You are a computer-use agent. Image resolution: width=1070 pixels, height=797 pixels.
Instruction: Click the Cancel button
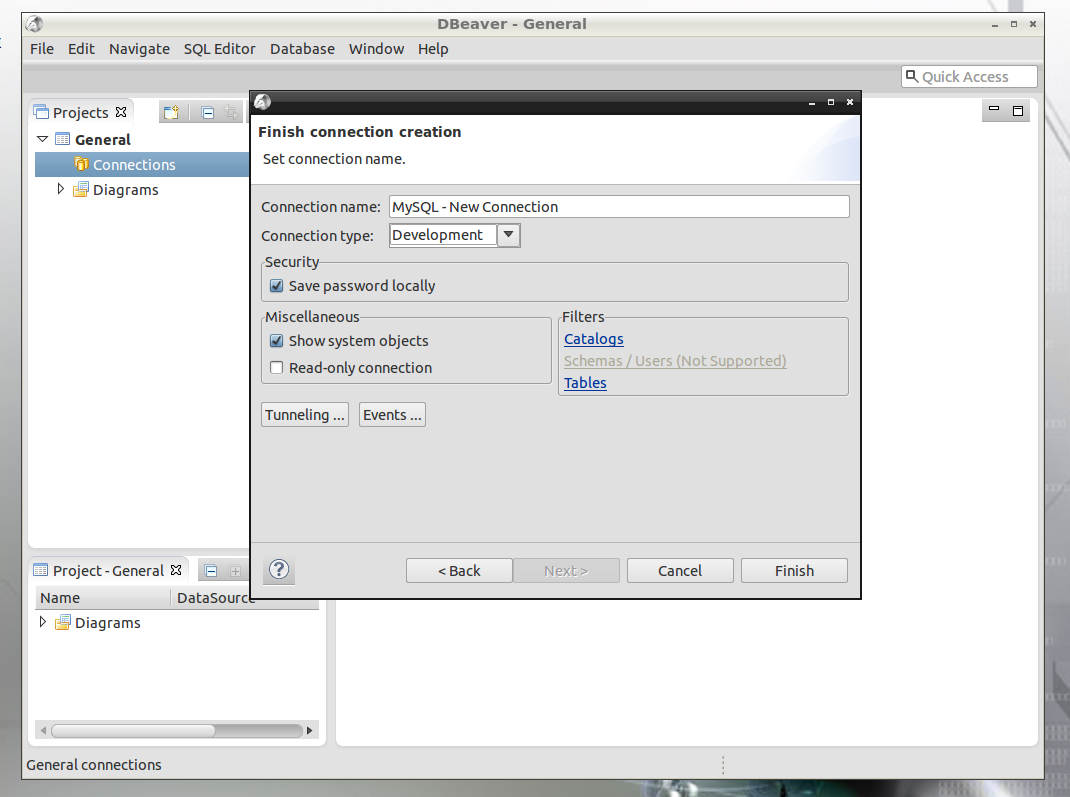680,570
